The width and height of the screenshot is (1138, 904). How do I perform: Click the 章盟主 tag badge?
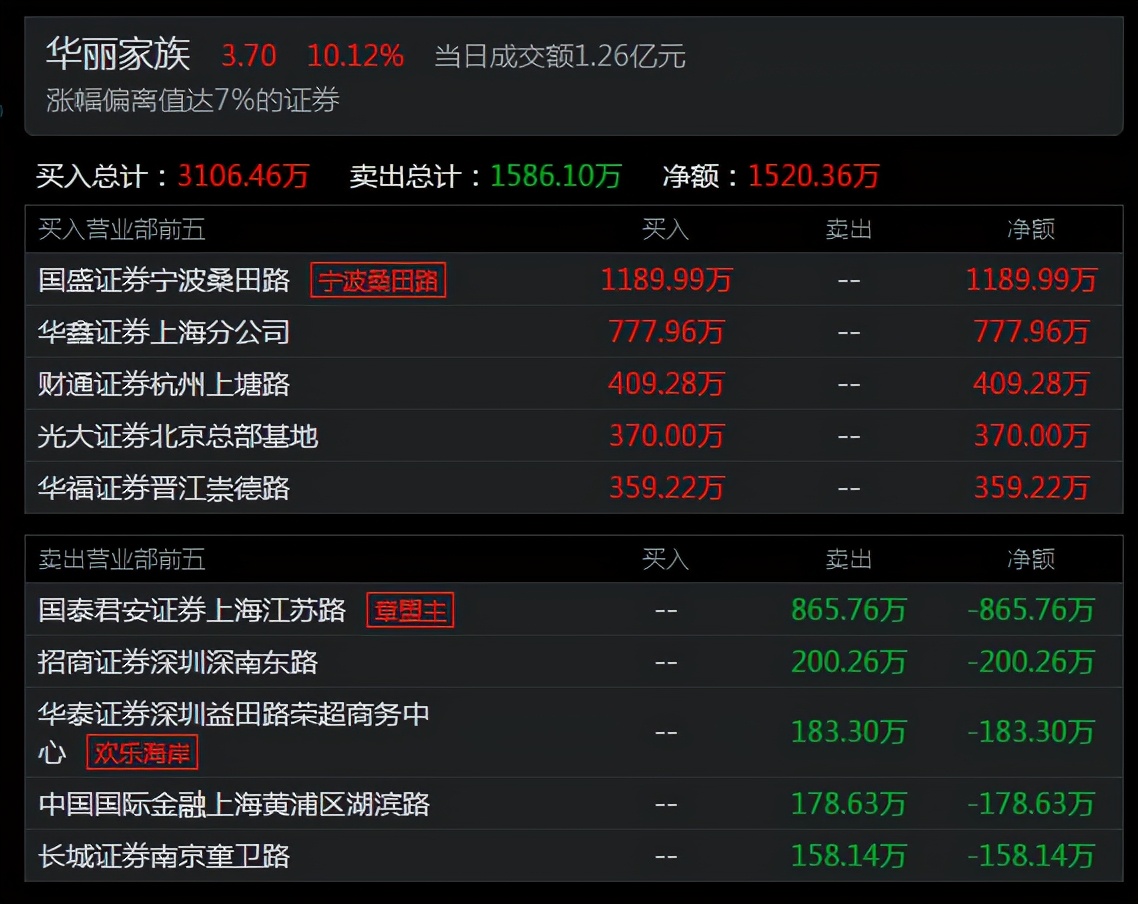[410, 610]
